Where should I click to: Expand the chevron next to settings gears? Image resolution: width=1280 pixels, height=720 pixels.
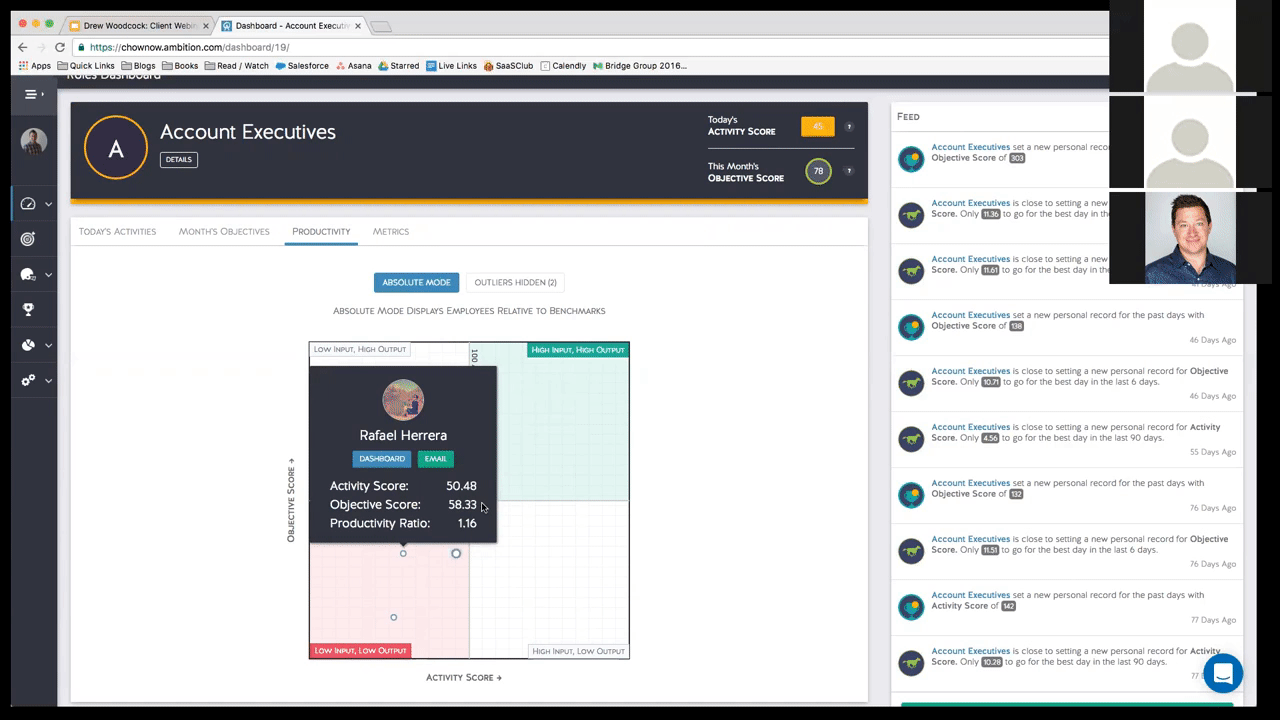[x=48, y=381]
